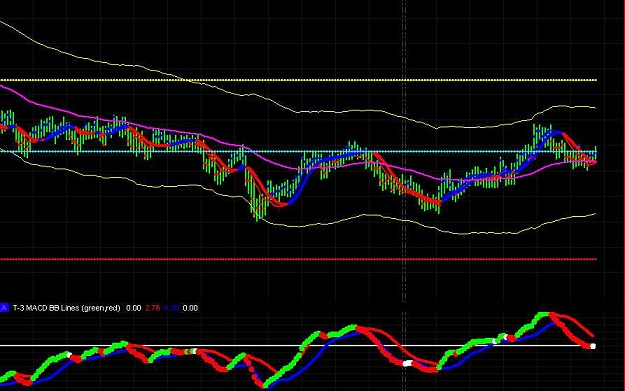The height and width of the screenshot is (391, 625).
Task: Click the red dotted horizontal level line
Action: click(298, 259)
